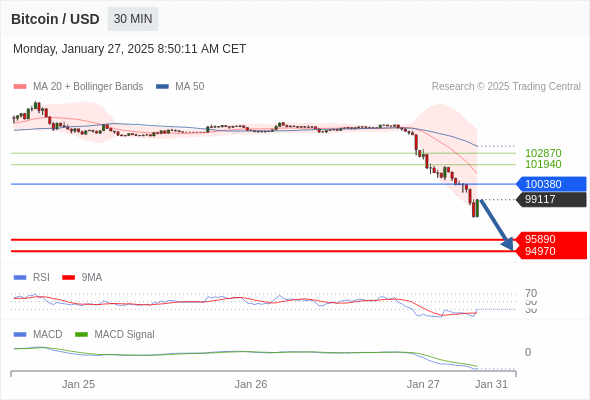The width and height of the screenshot is (590, 400).
Task: Click the MACD 0 axis label
Action: click(528, 352)
